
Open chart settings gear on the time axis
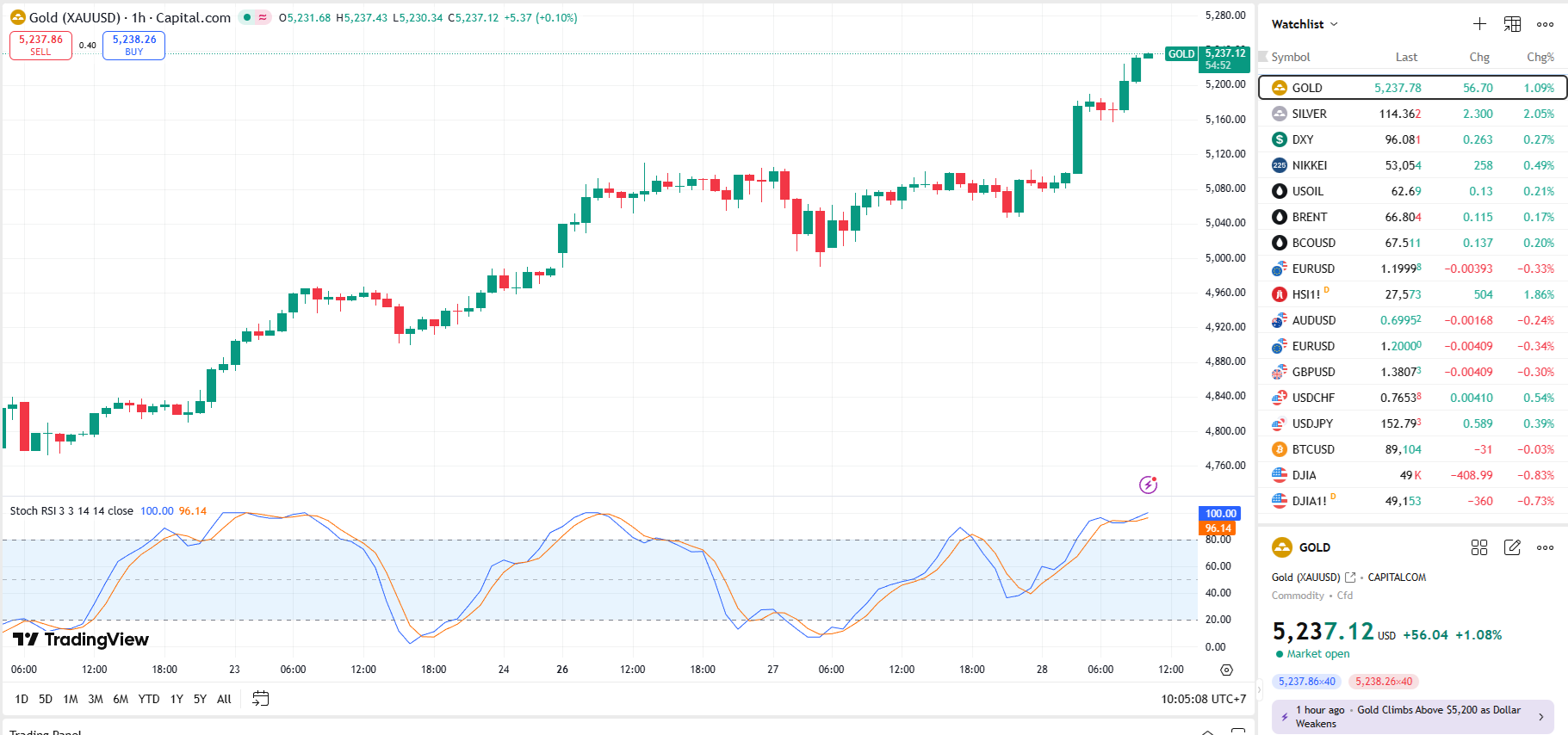tap(1226, 670)
